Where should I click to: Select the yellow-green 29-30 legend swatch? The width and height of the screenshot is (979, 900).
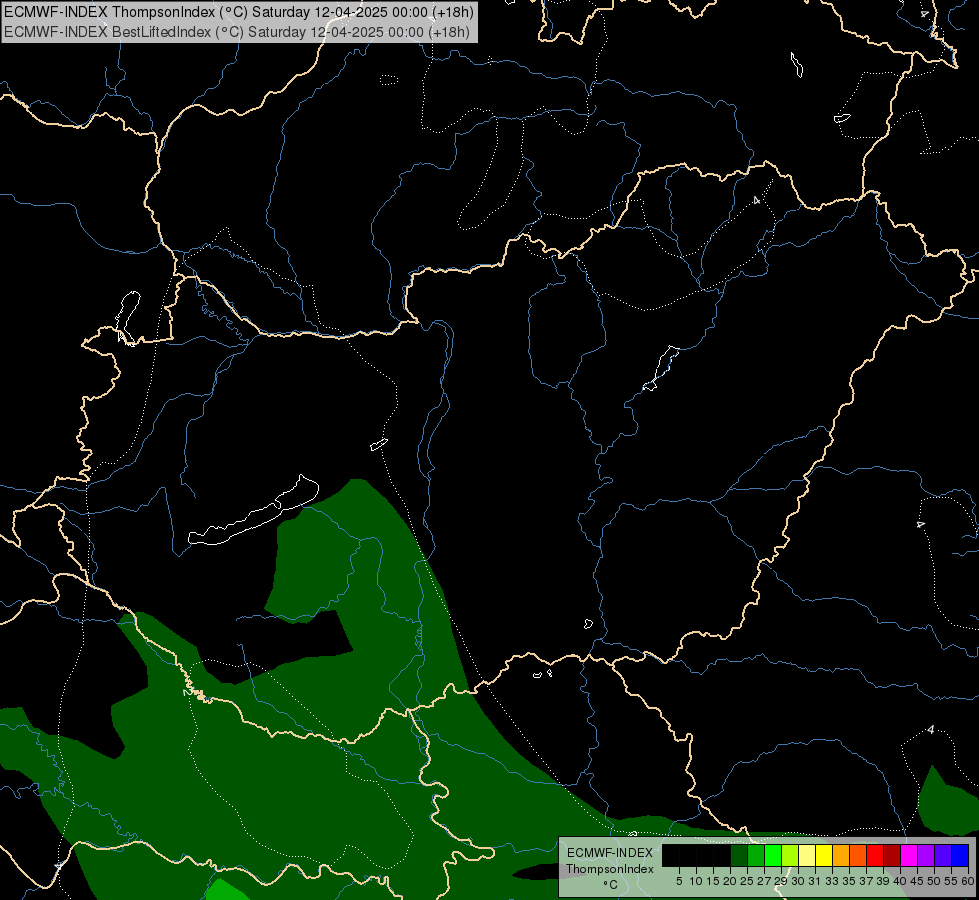[x=790, y=855]
